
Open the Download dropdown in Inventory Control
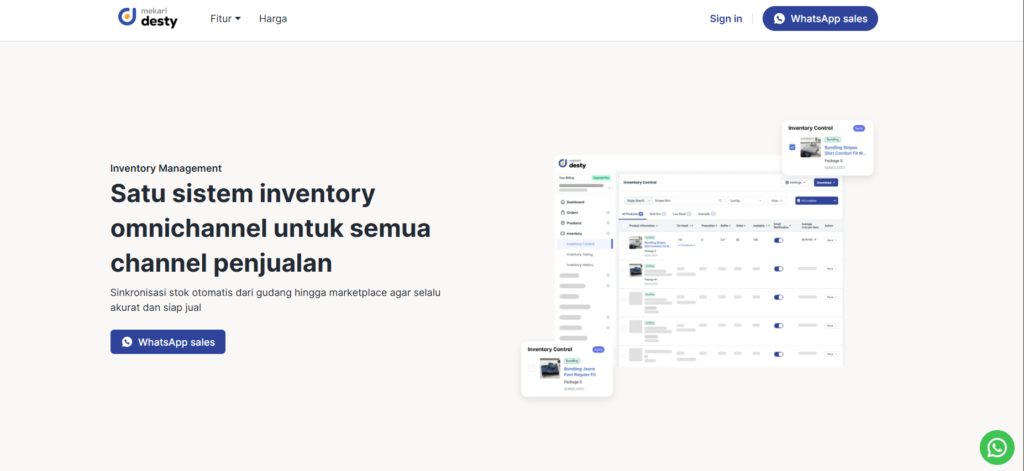(x=825, y=182)
